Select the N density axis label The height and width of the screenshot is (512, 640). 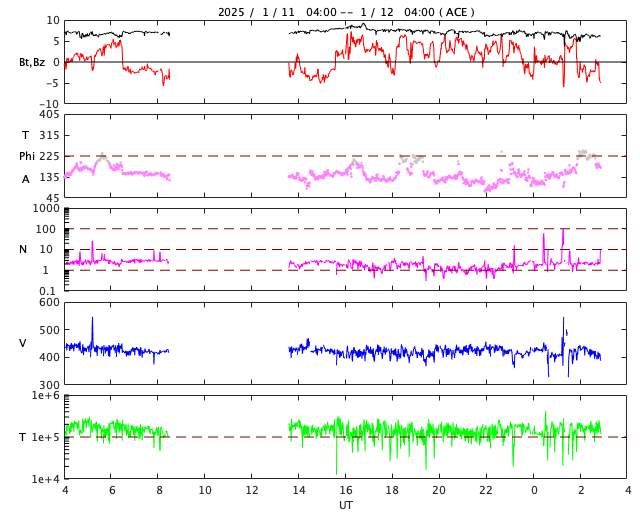tap(23, 249)
